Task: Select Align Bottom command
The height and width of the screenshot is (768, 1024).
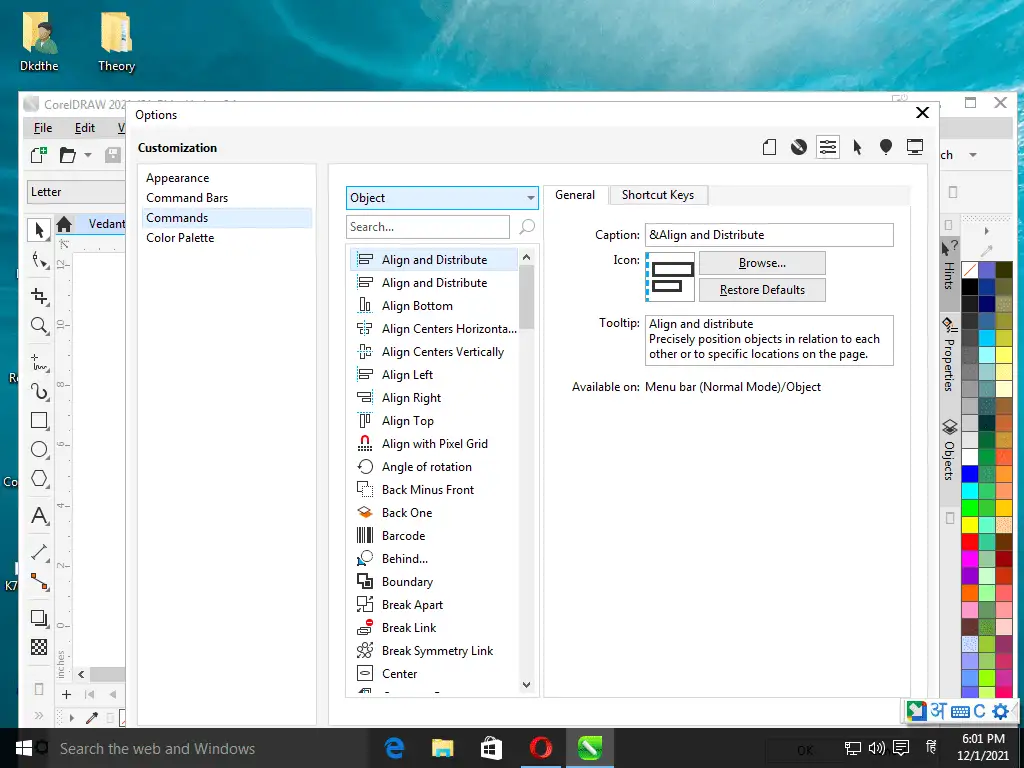Action: 434,306
